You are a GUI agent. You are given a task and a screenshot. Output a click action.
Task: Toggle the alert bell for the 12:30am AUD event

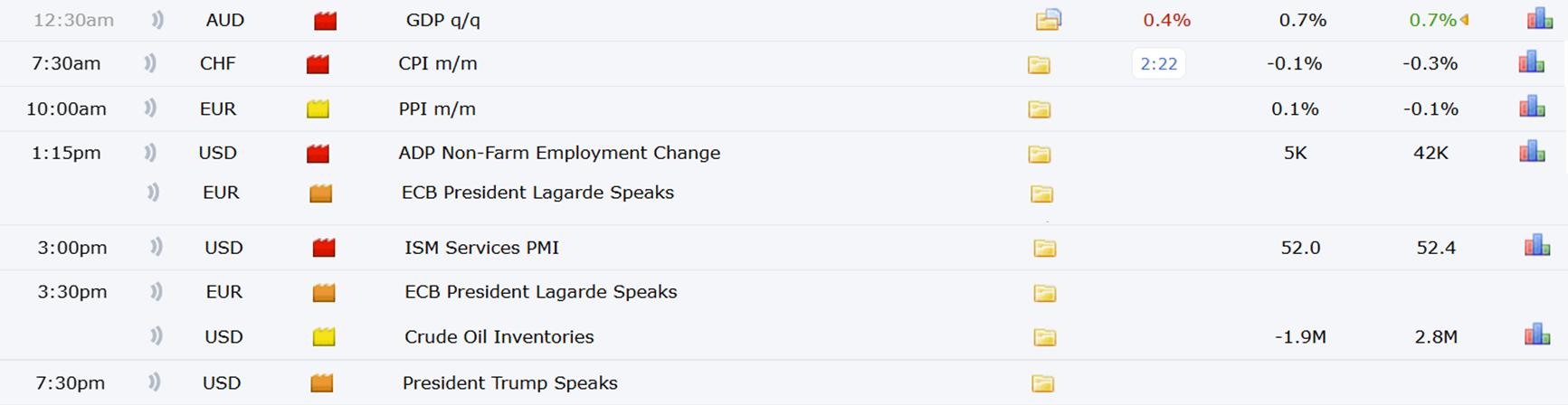point(157,20)
